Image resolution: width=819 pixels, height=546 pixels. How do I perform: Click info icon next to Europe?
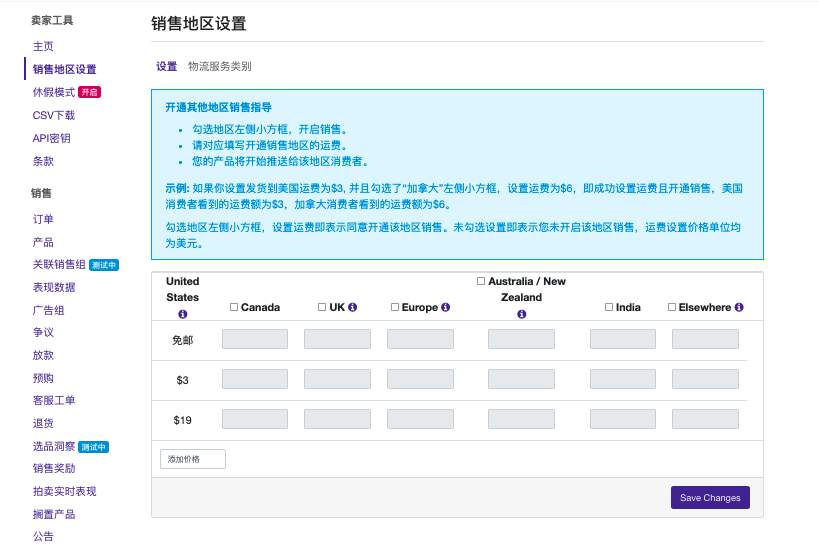pos(446,307)
